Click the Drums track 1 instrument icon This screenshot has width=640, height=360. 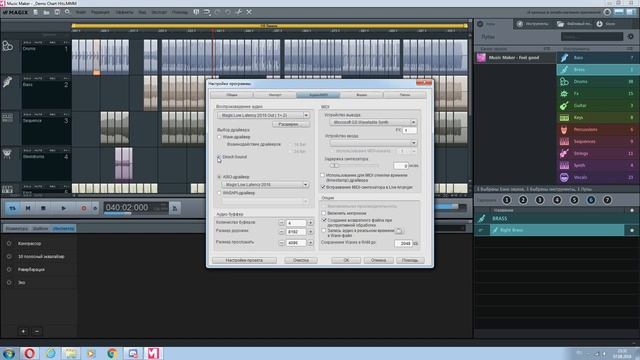point(7,46)
